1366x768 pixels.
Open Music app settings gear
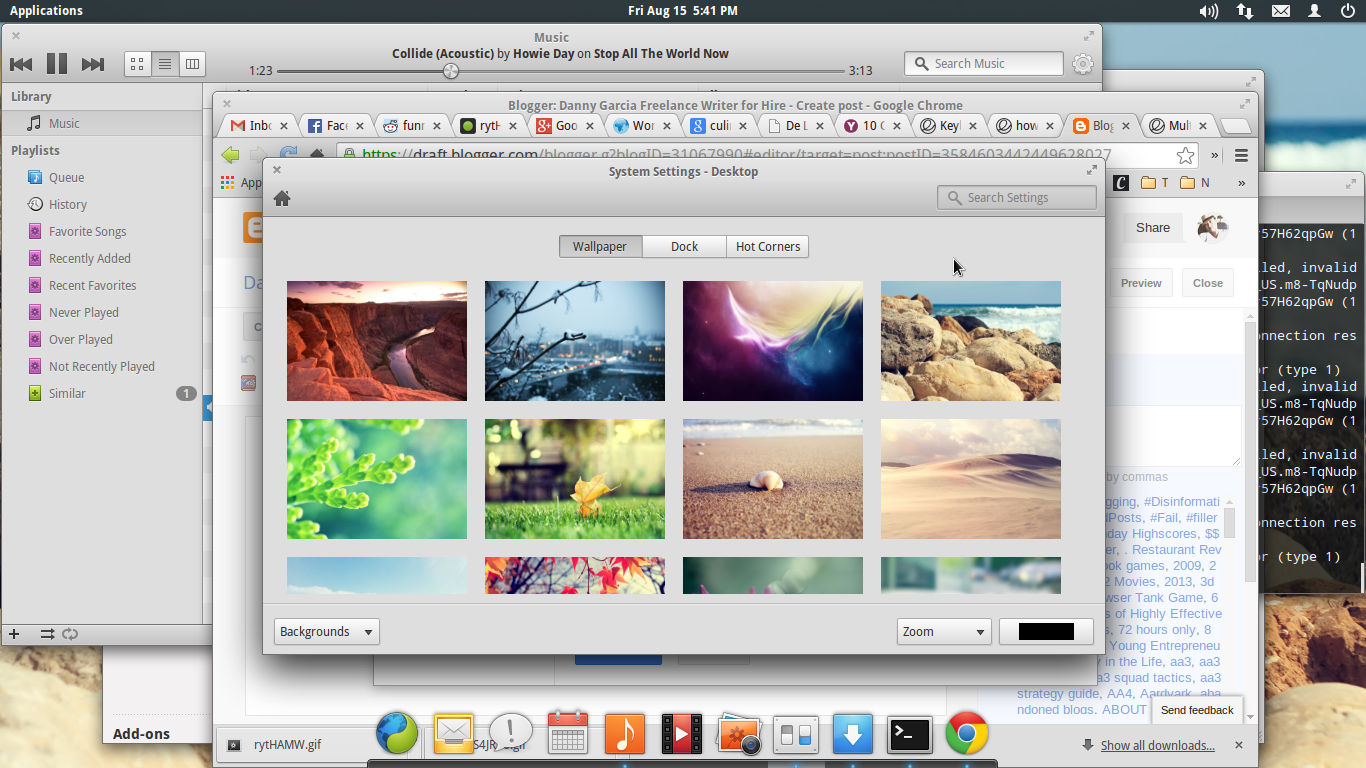click(1082, 64)
